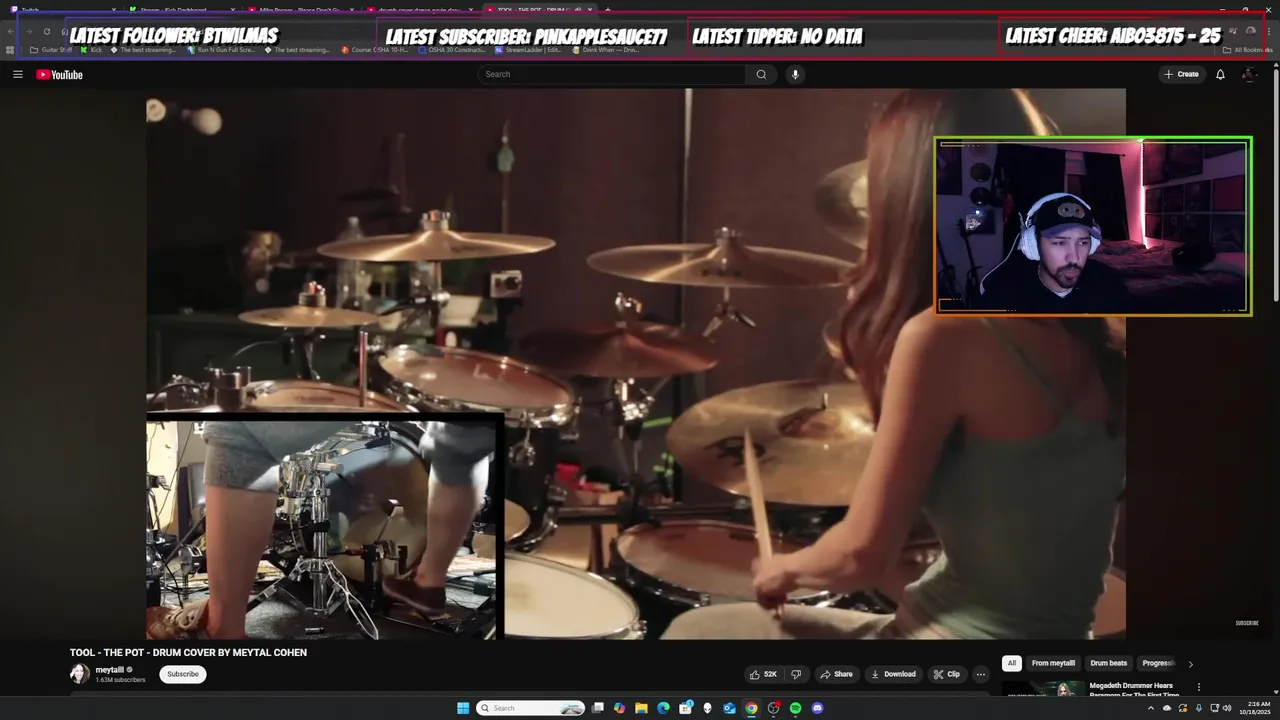Screen dimensions: 1280x720
Task: Open more actions ellipsis under the video
Action: click(x=981, y=674)
